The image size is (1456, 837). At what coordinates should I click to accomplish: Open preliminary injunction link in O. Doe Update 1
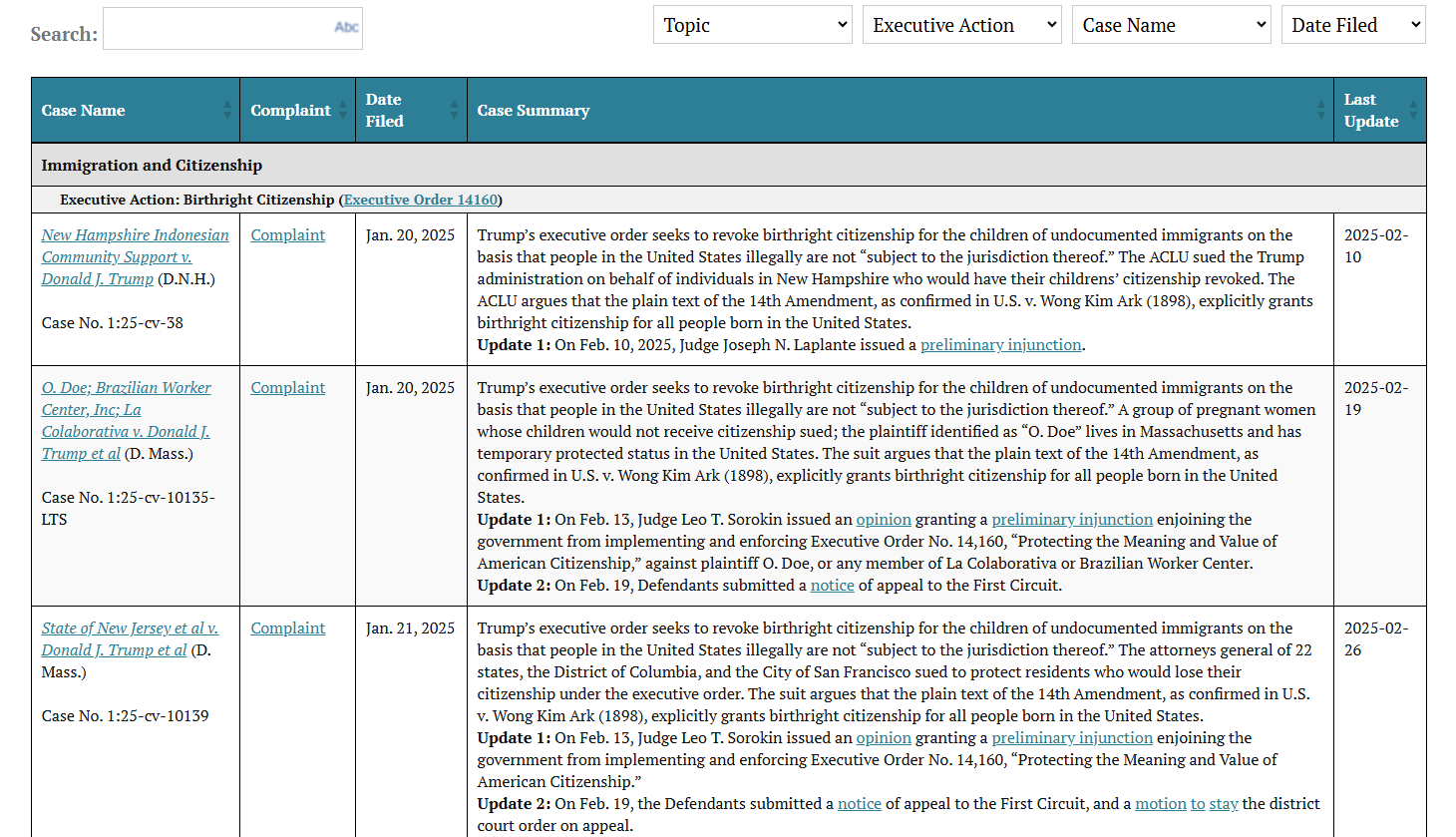1072,520
